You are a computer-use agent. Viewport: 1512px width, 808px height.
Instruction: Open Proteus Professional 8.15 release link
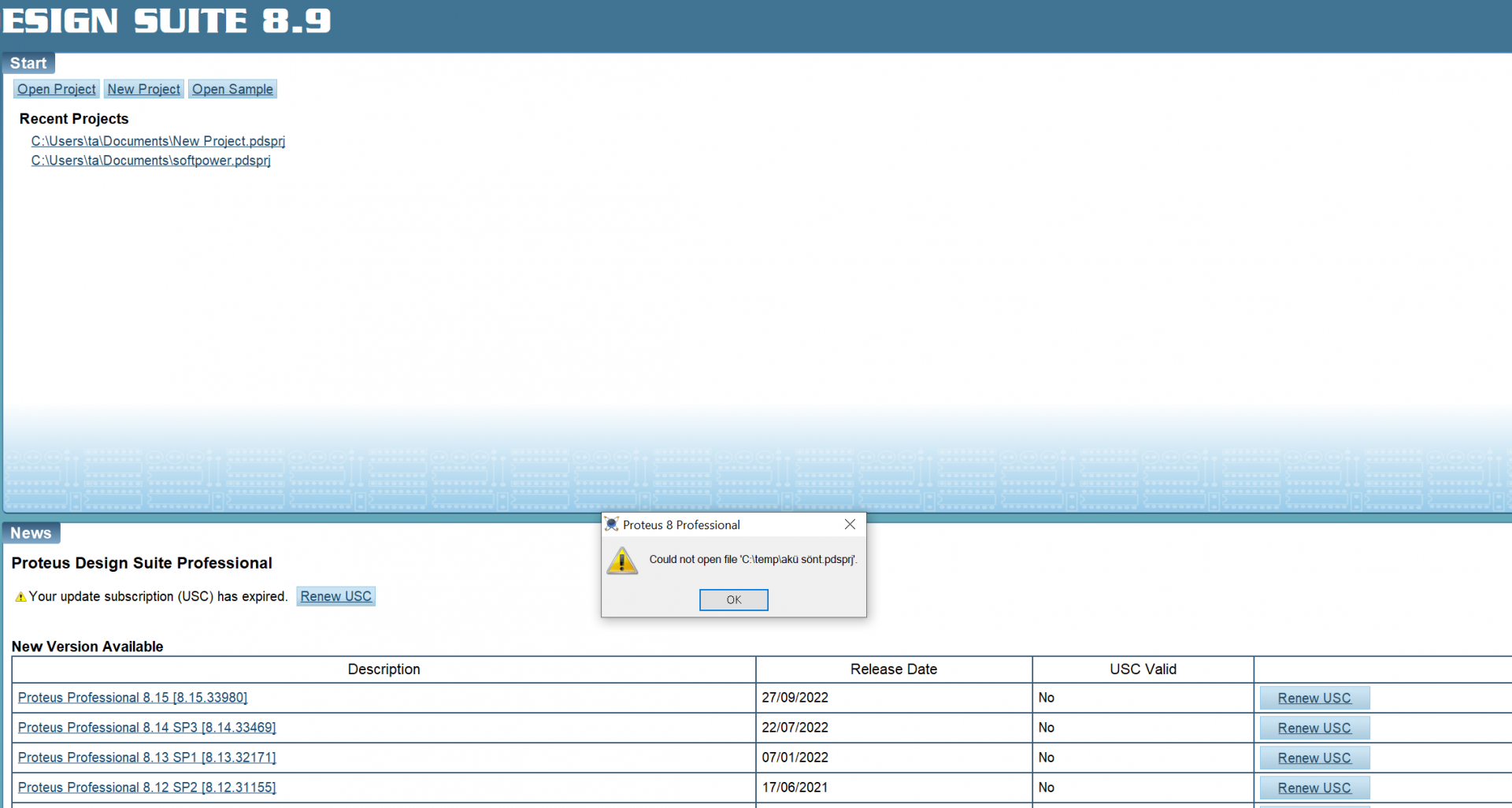[x=132, y=698]
